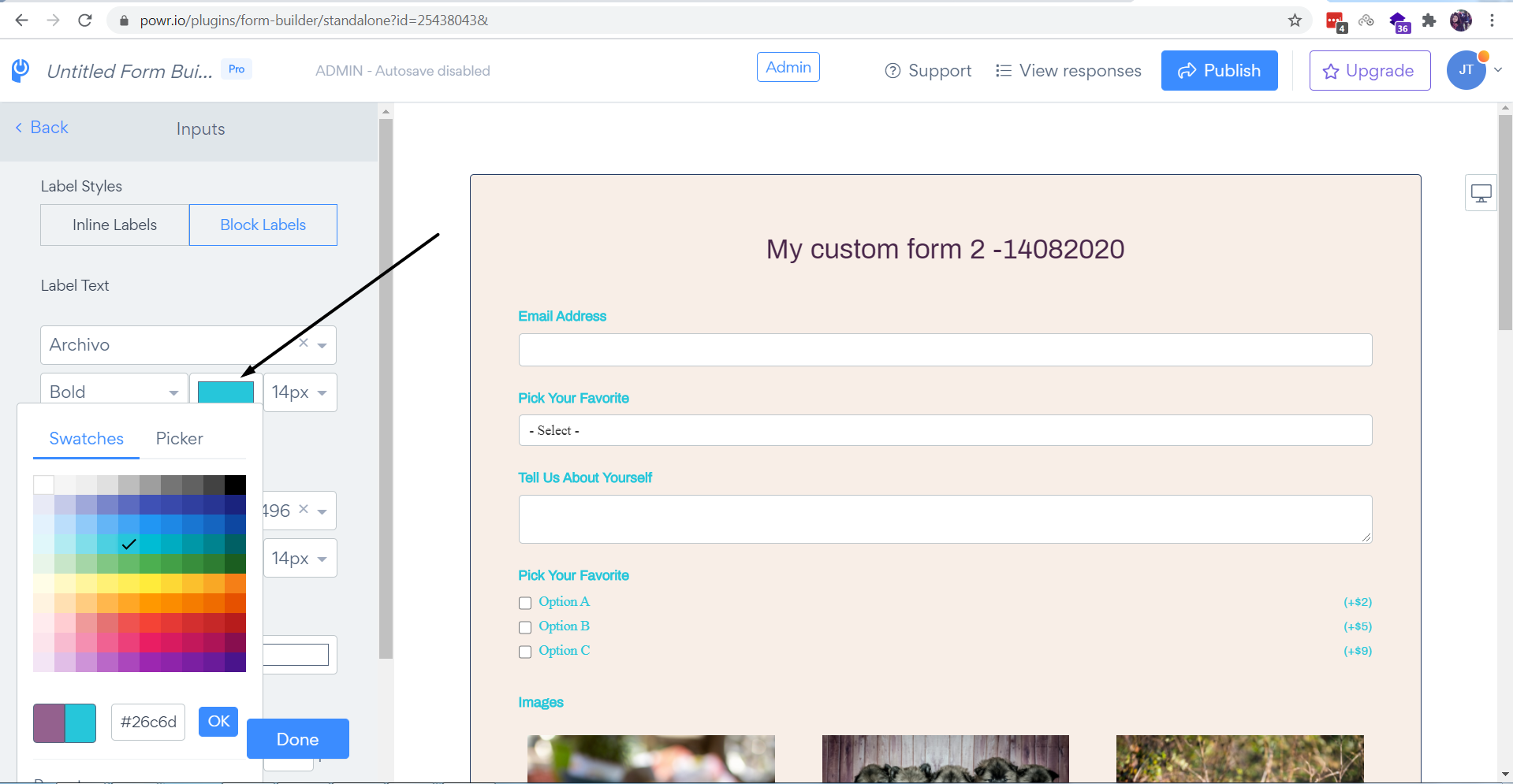Click the Support help icon
Image resolution: width=1513 pixels, height=784 pixels.
click(x=893, y=71)
